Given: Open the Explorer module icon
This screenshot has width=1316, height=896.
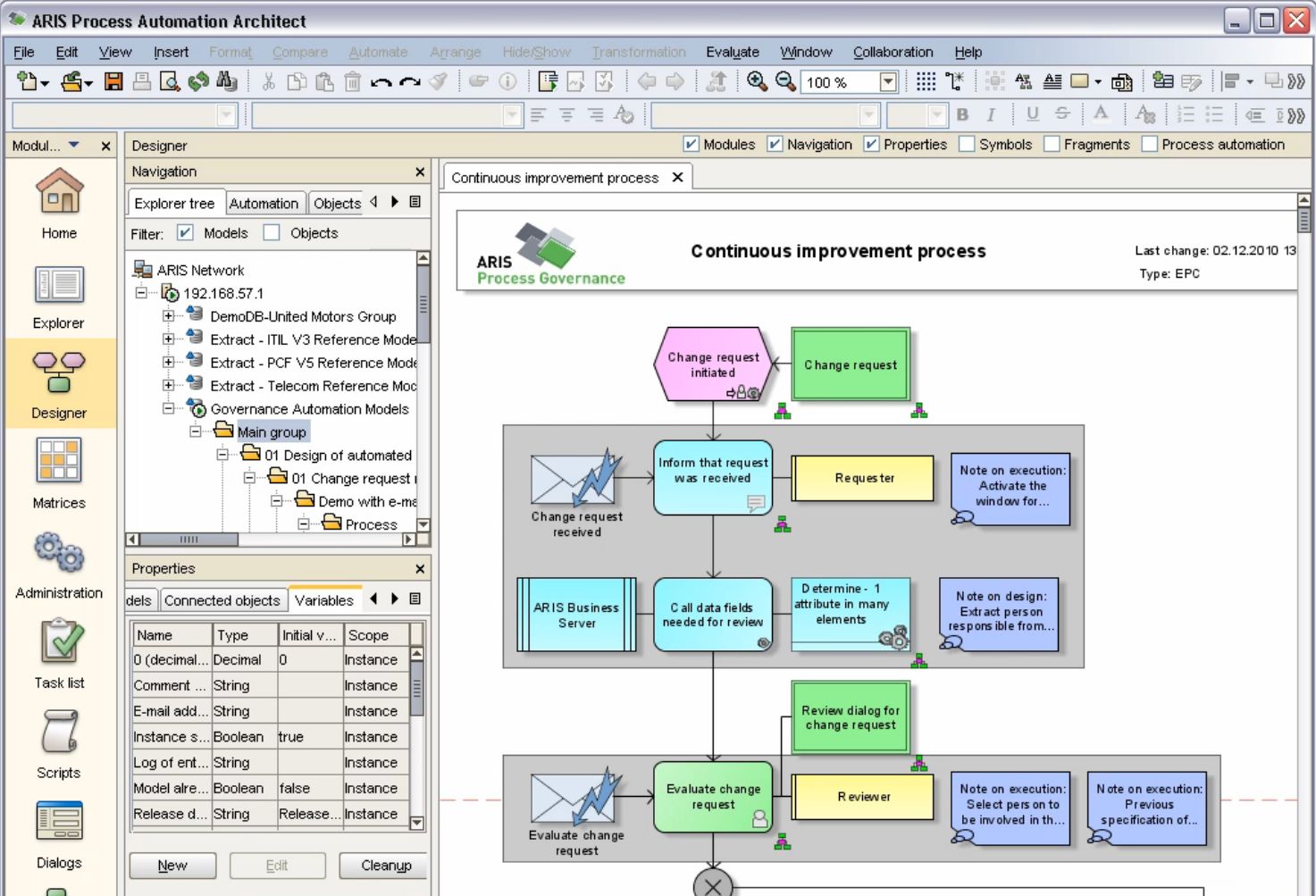Looking at the screenshot, I should coord(59,285).
